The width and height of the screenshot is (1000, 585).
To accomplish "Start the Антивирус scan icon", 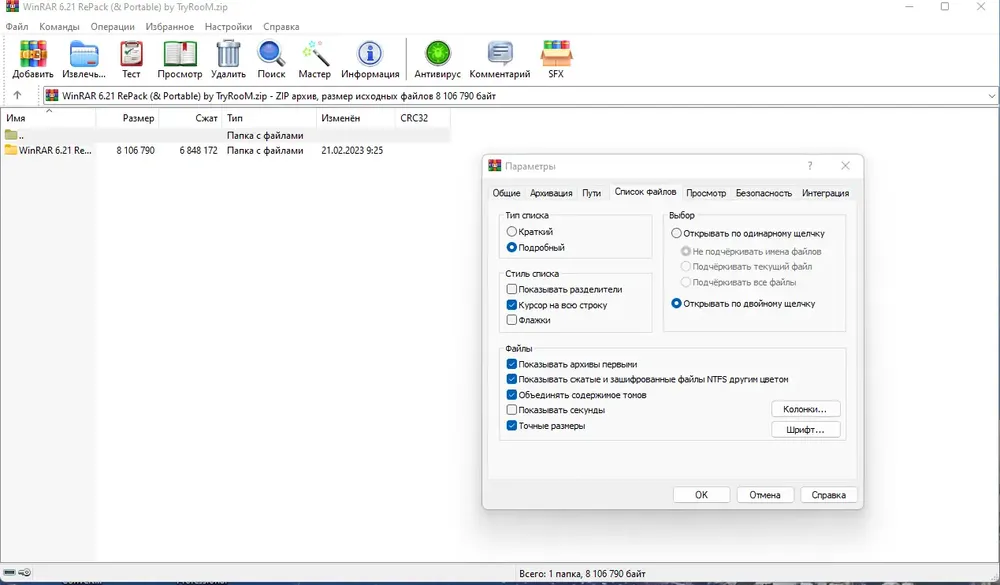I will tap(438, 54).
